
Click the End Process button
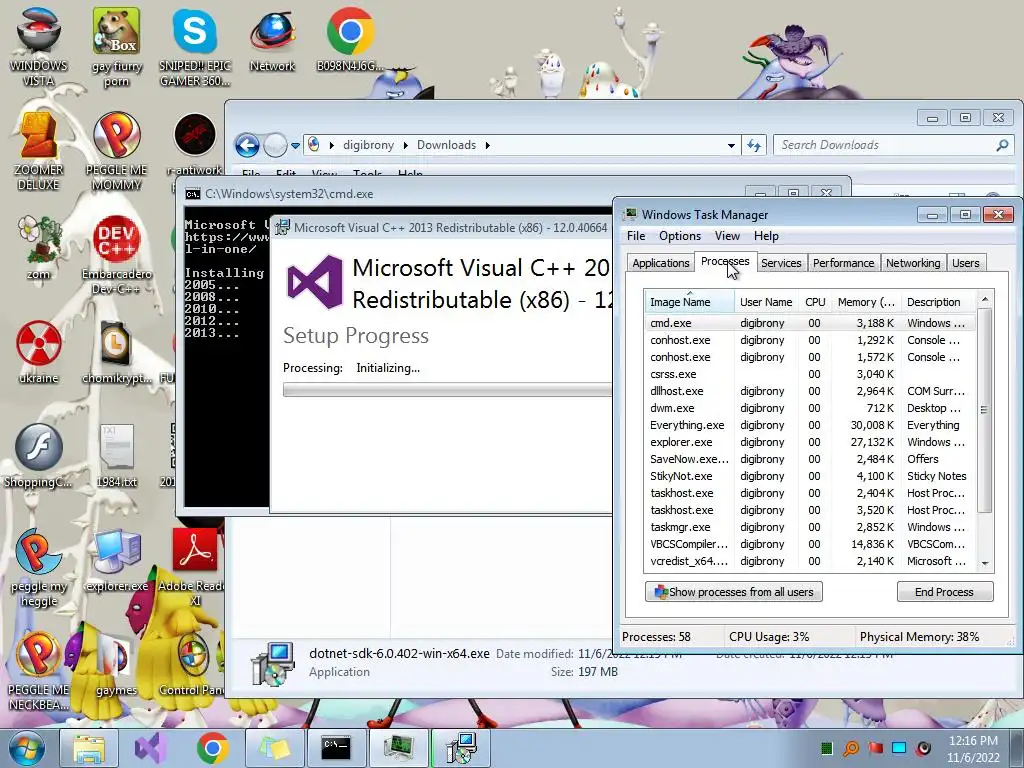pos(944,592)
